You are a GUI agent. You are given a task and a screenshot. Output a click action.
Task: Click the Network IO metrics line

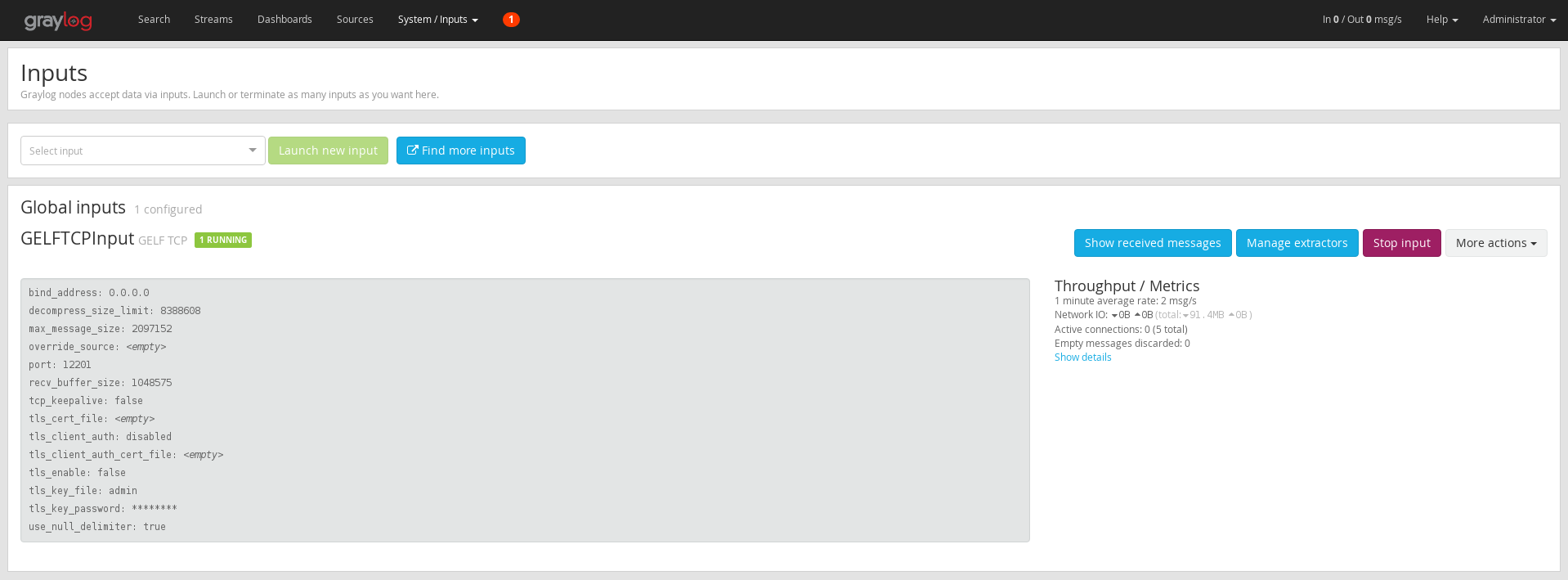(x=1154, y=315)
